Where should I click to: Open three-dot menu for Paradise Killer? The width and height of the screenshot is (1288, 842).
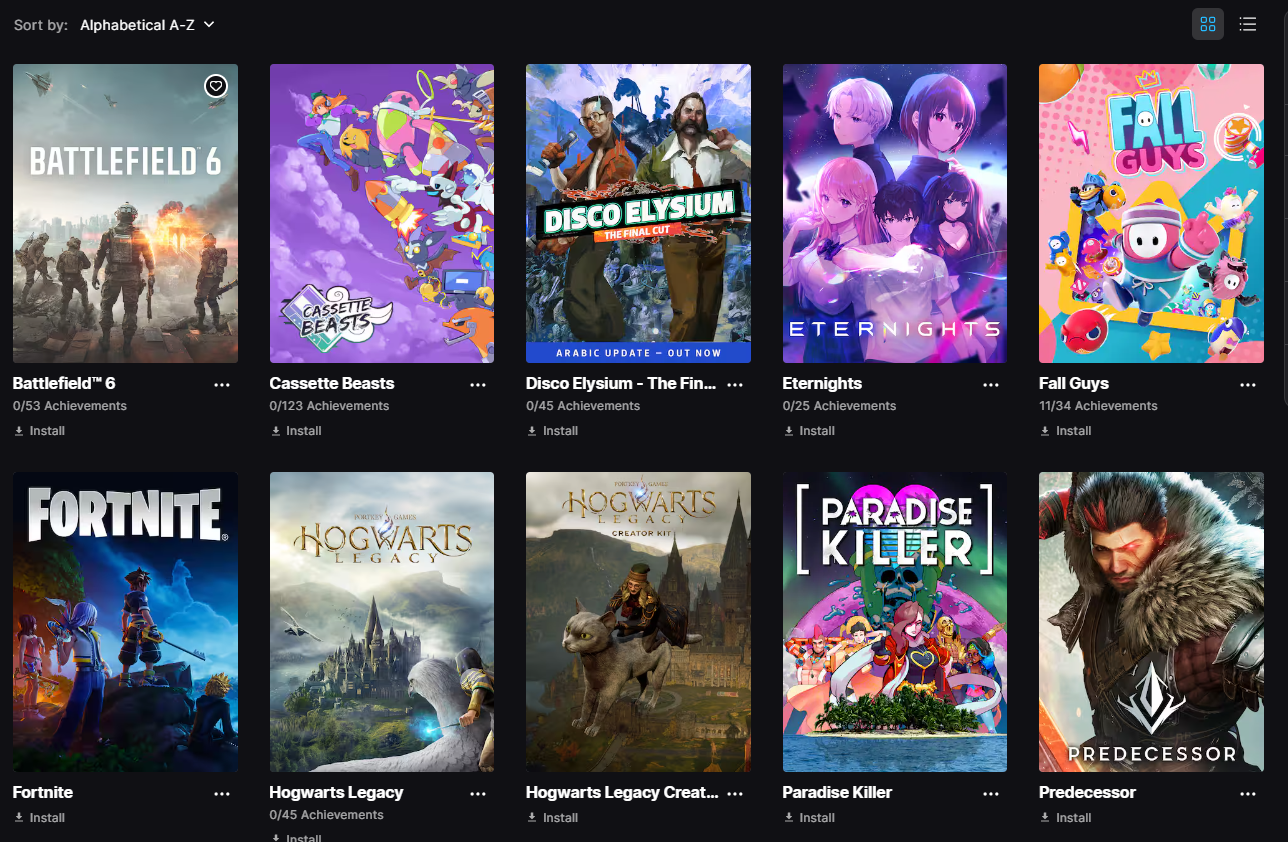tap(991, 793)
